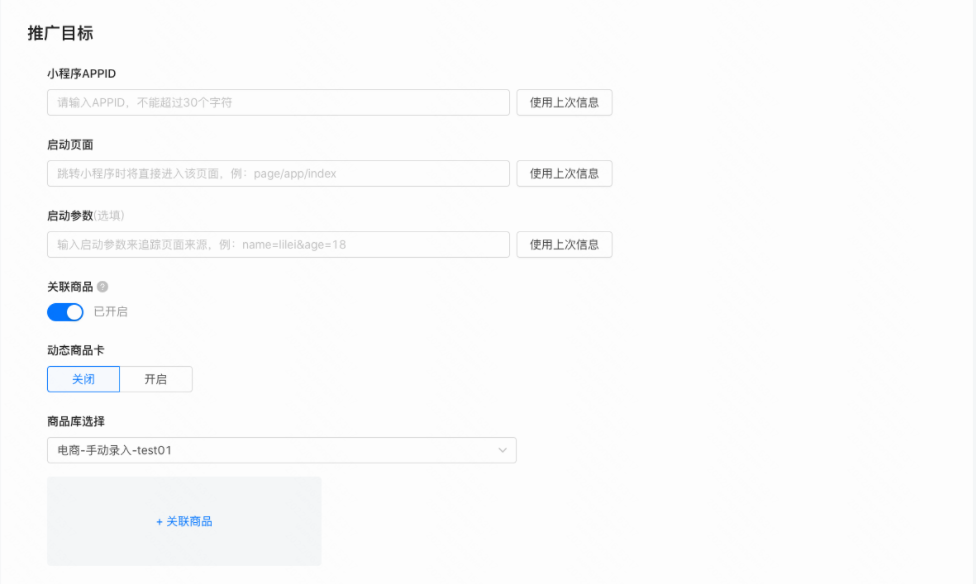This screenshot has height=584, width=976.
Task: Click the 推广目标 section heading
Action: [60, 33]
